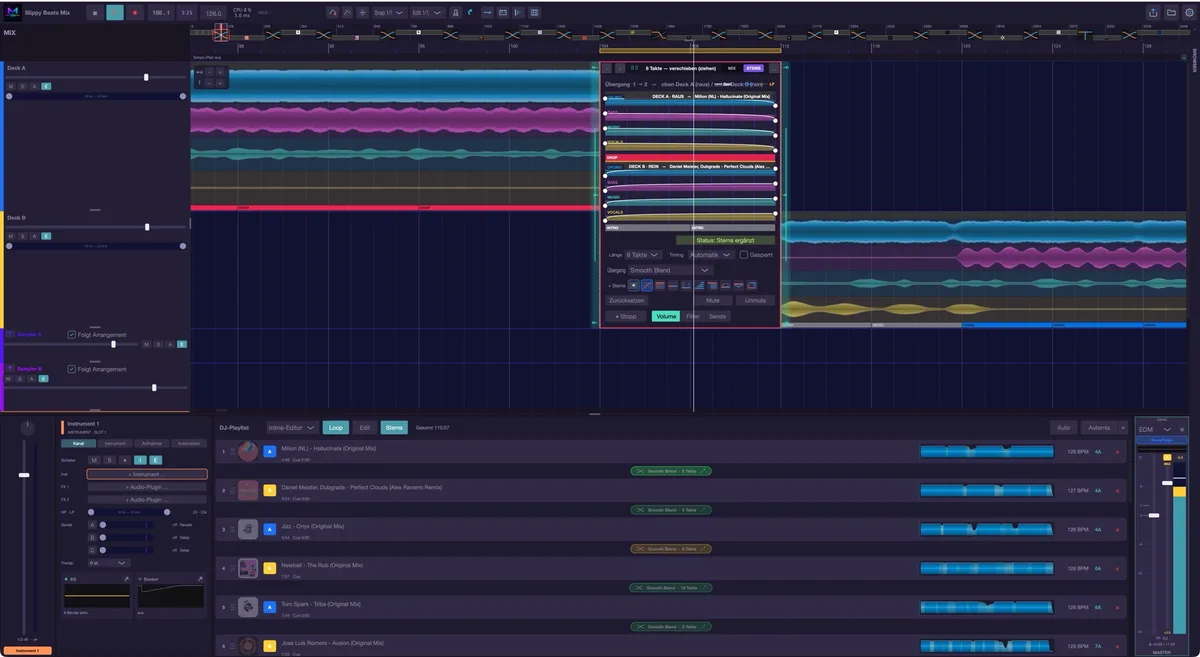Select first stem curve preset icon

click(x=634, y=285)
